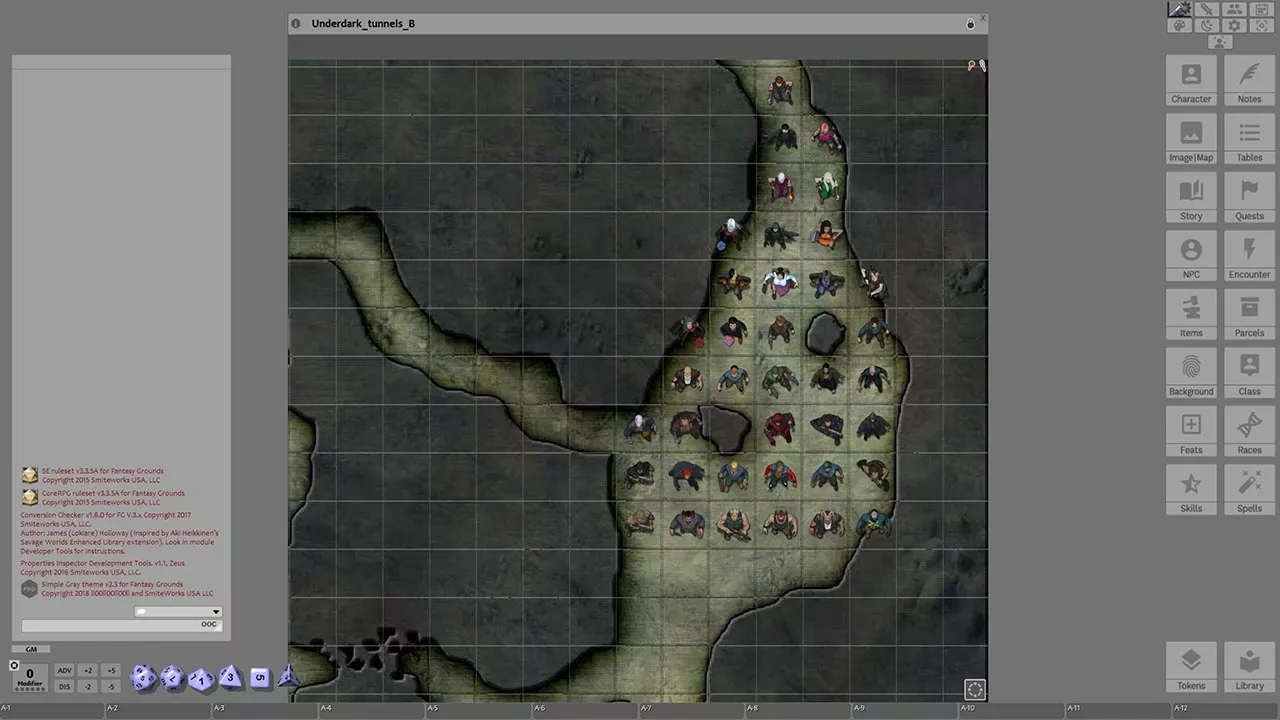
Task: Click the focus-frame icon beside the gear
Action: pyautogui.click(x=1262, y=26)
